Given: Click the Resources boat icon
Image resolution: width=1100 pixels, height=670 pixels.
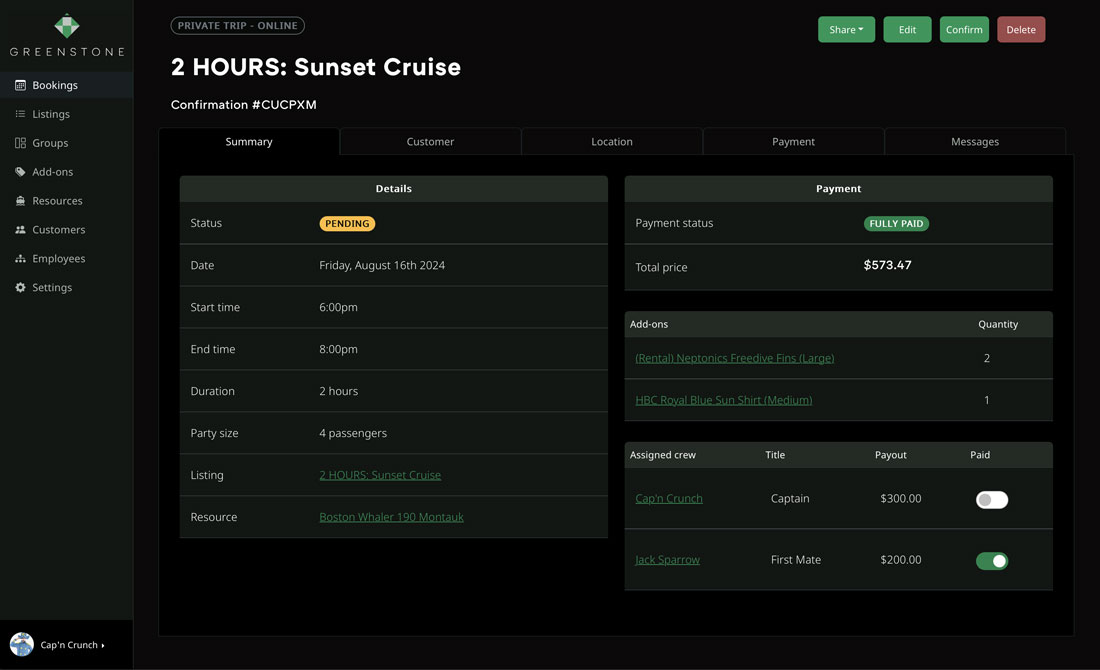Looking at the screenshot, I should click(21, 201).
